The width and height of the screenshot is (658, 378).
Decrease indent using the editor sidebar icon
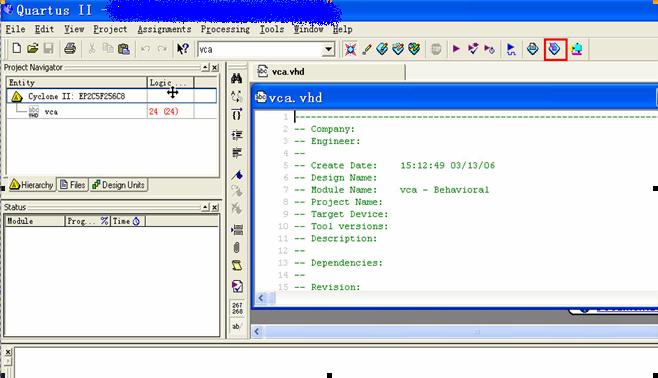[237, 153]
